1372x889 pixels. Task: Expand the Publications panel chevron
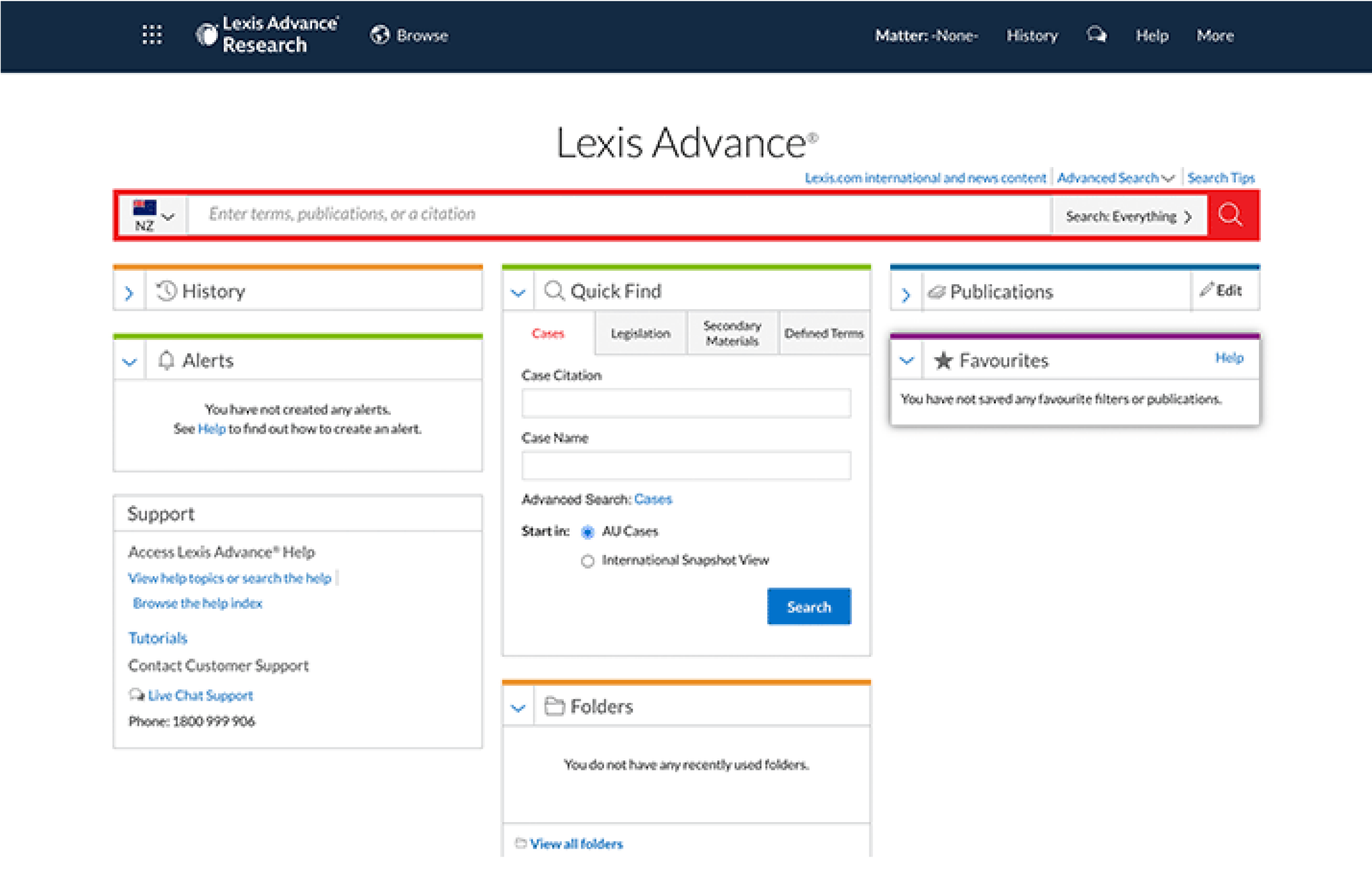[x=906, y=294]
